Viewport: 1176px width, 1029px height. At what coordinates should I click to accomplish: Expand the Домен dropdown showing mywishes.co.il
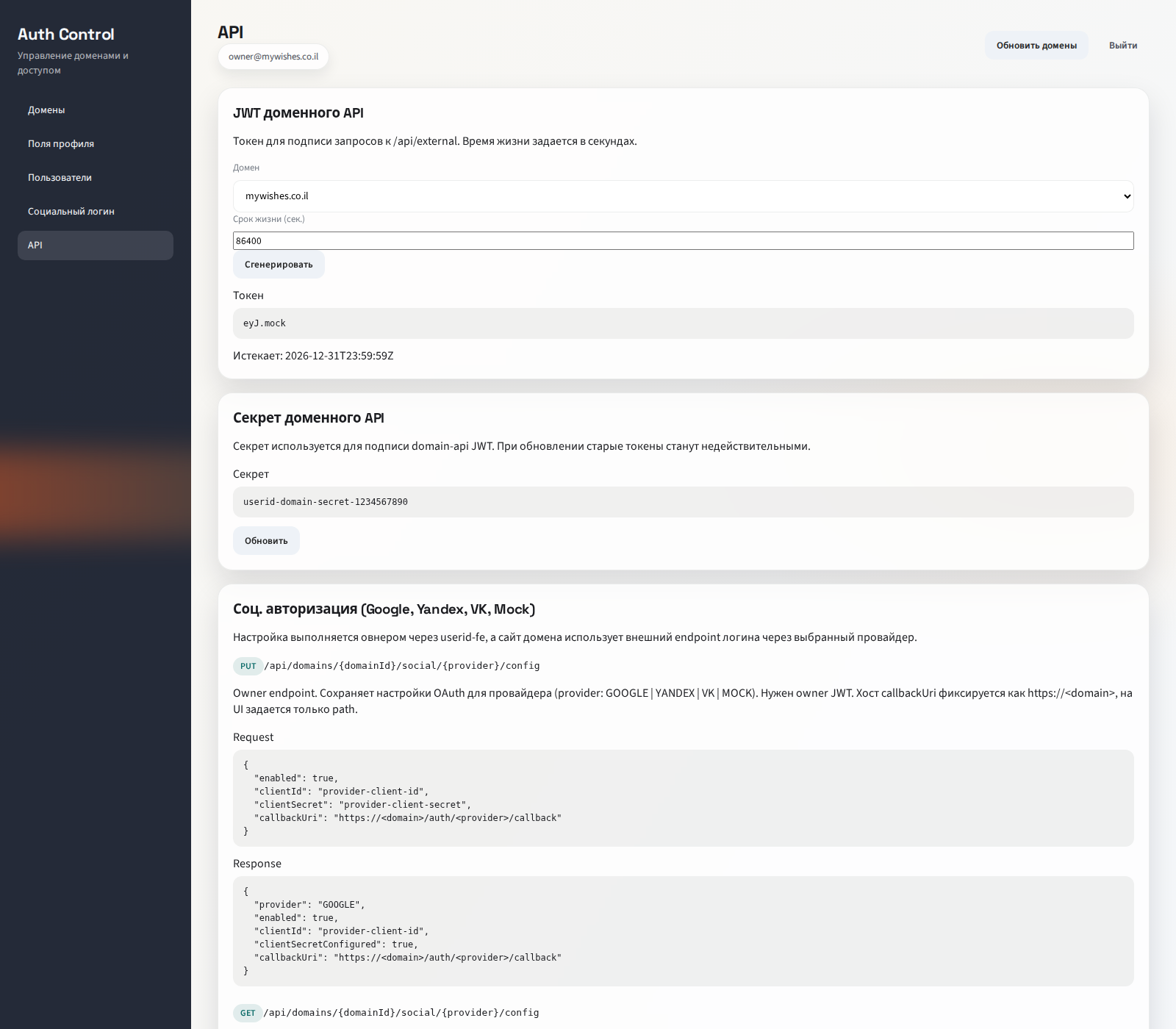click(x=682, y=196)
